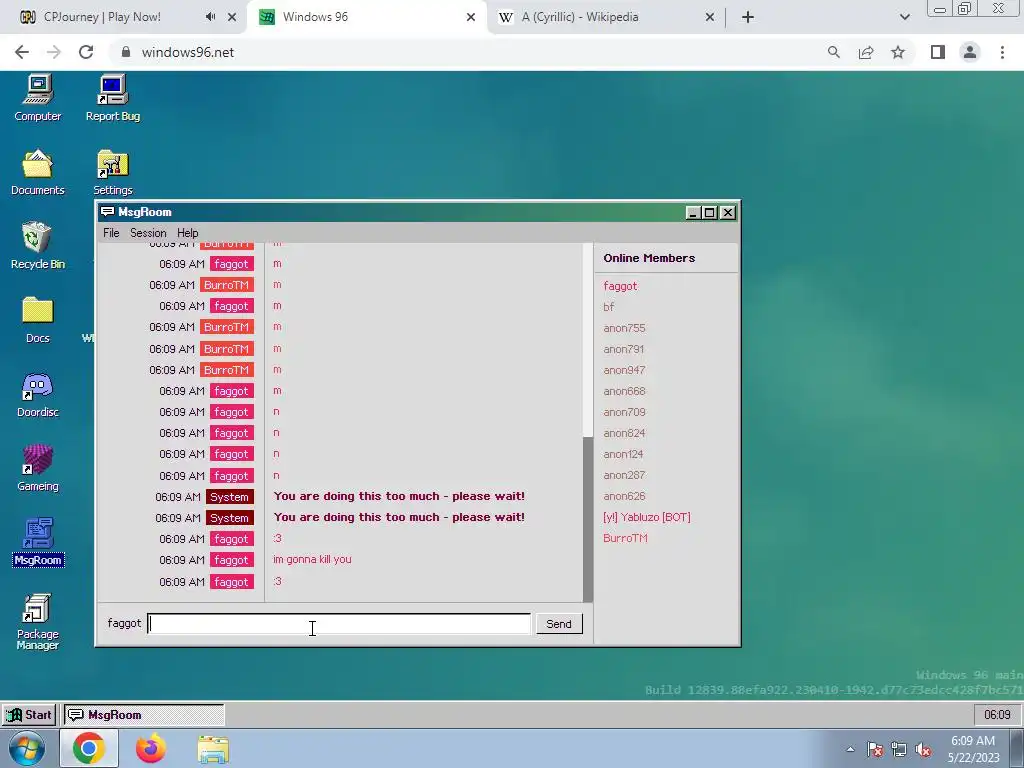Select anon709 in Online Members
This screenshot has height=768, width=1024.
(624, 412)
